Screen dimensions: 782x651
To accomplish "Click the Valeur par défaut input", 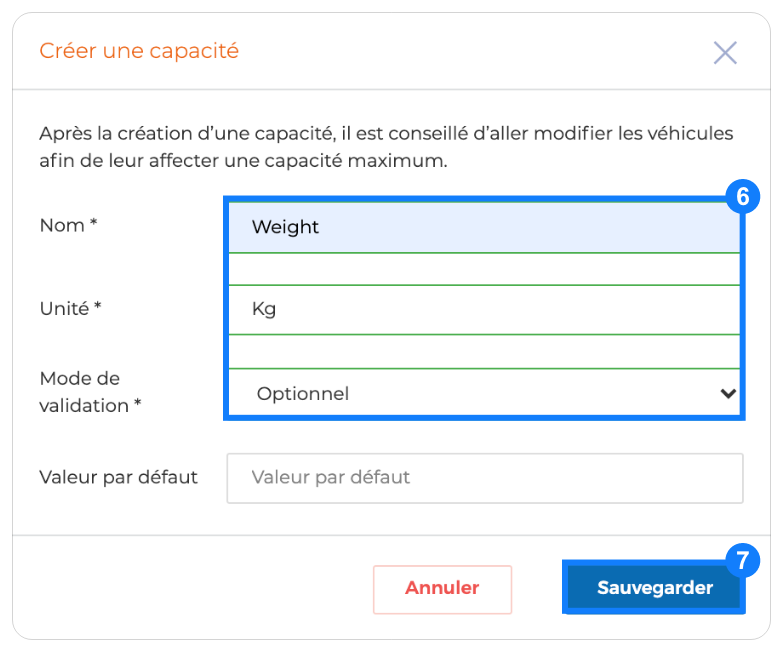I will tap(485, 478).
